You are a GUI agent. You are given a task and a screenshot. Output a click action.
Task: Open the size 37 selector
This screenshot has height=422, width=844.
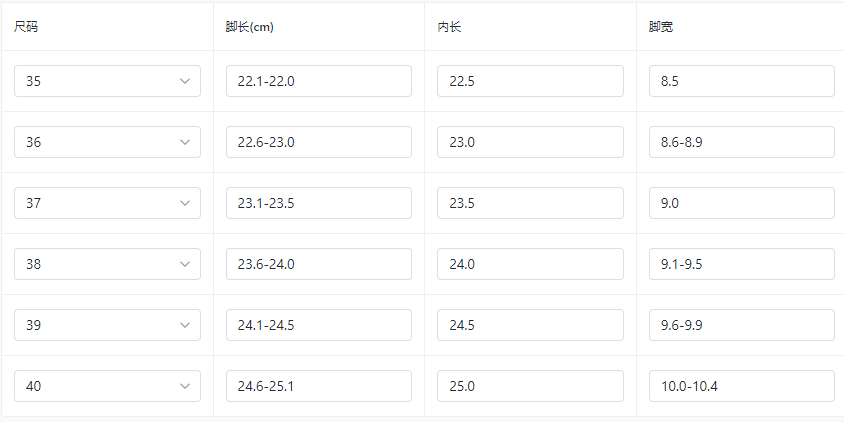pyautogui.click(x=107, y=203)
